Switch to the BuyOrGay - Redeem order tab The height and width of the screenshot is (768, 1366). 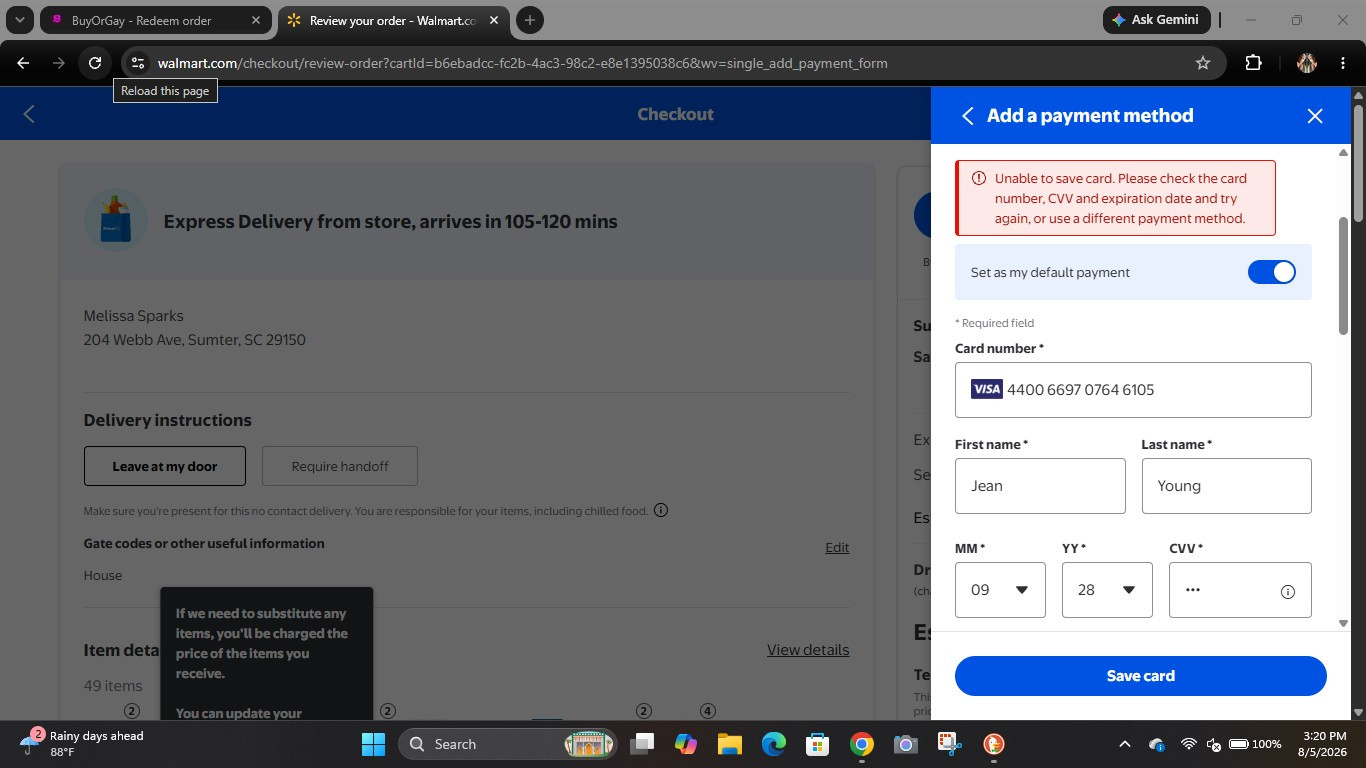coord(155,20)
